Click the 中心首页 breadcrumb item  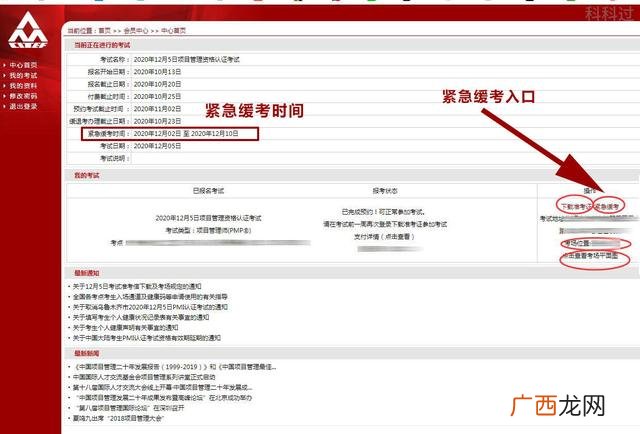click(x=173, y=31)
